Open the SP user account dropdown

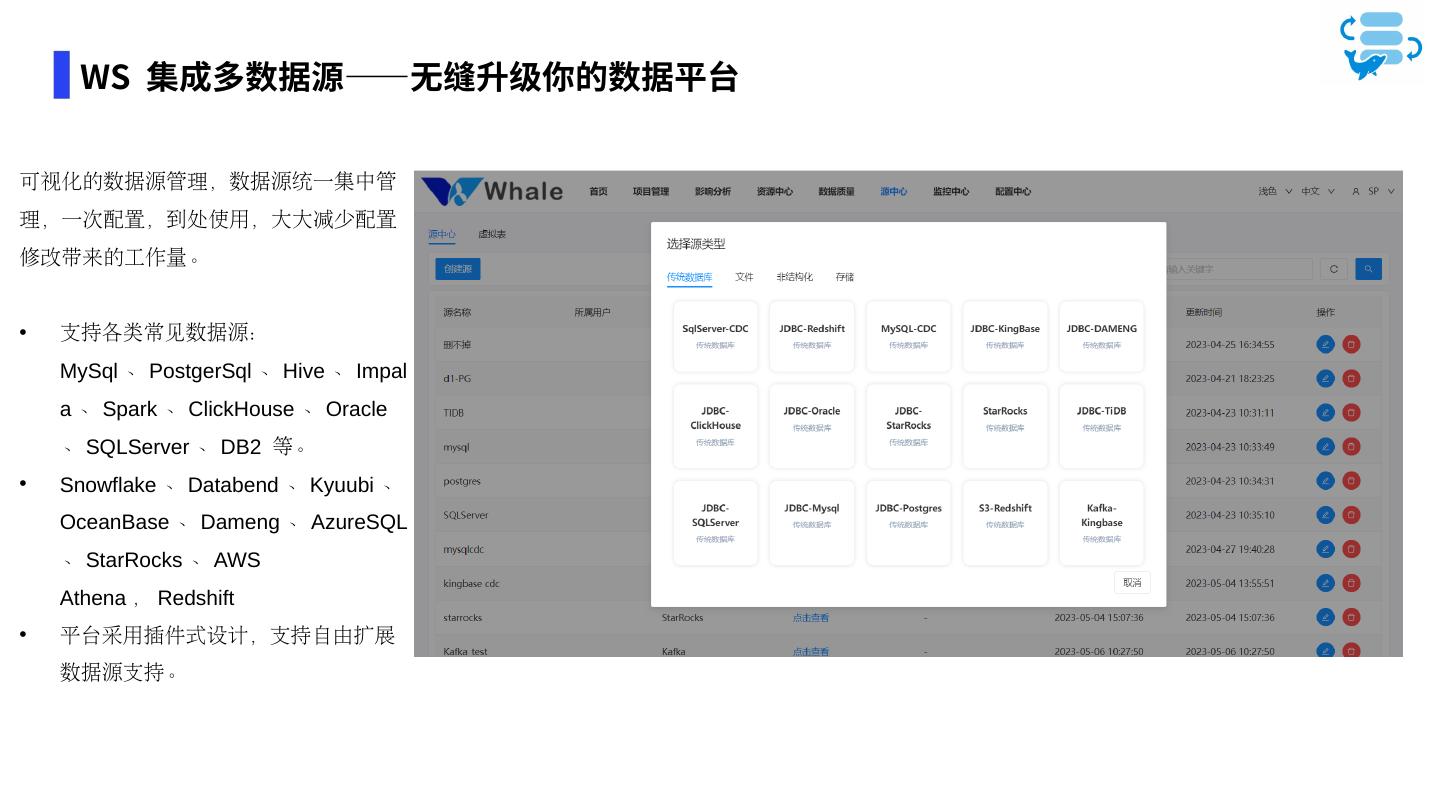(x=1372, y=191)
